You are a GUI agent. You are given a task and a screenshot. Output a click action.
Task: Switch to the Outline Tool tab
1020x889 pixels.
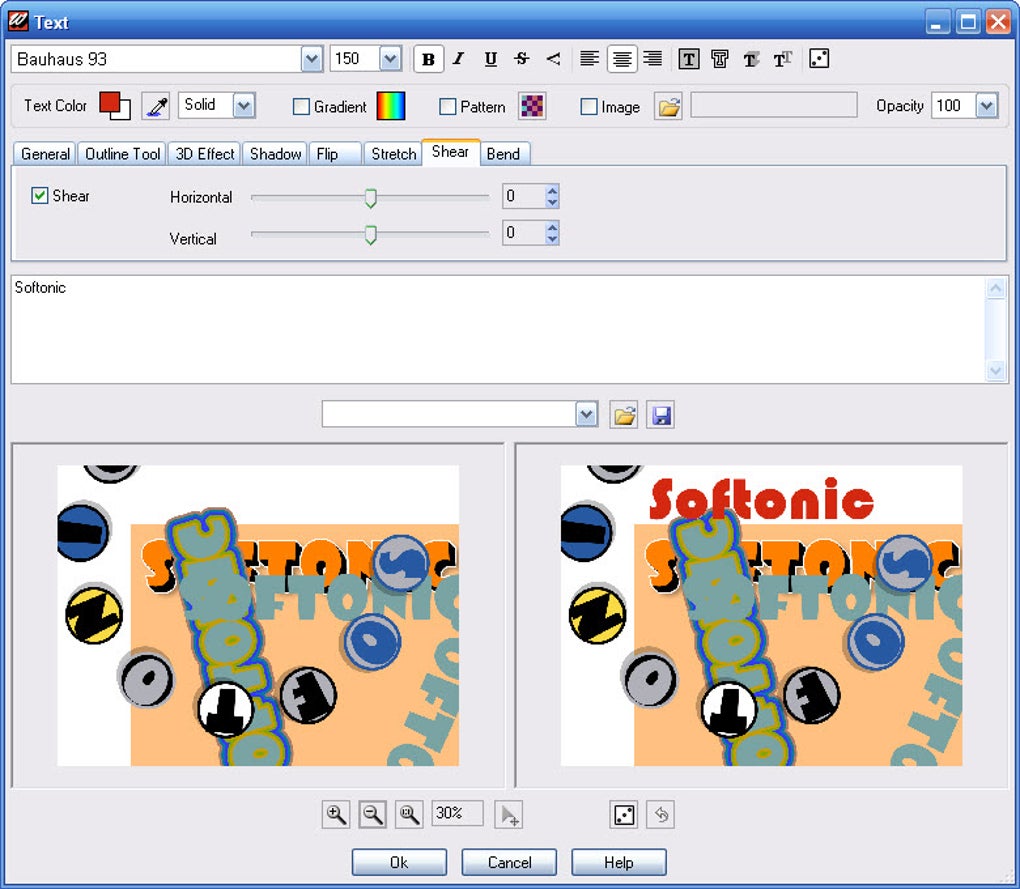122,154
